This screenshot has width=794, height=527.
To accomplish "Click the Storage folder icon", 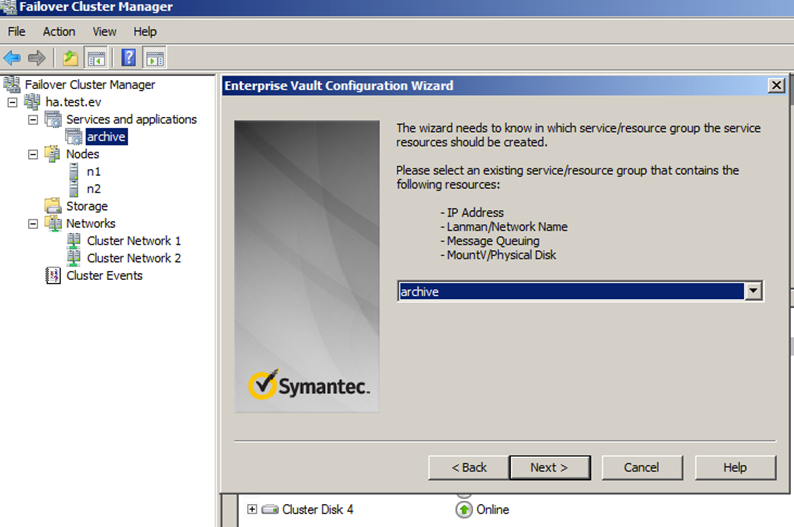I will 53,206.
